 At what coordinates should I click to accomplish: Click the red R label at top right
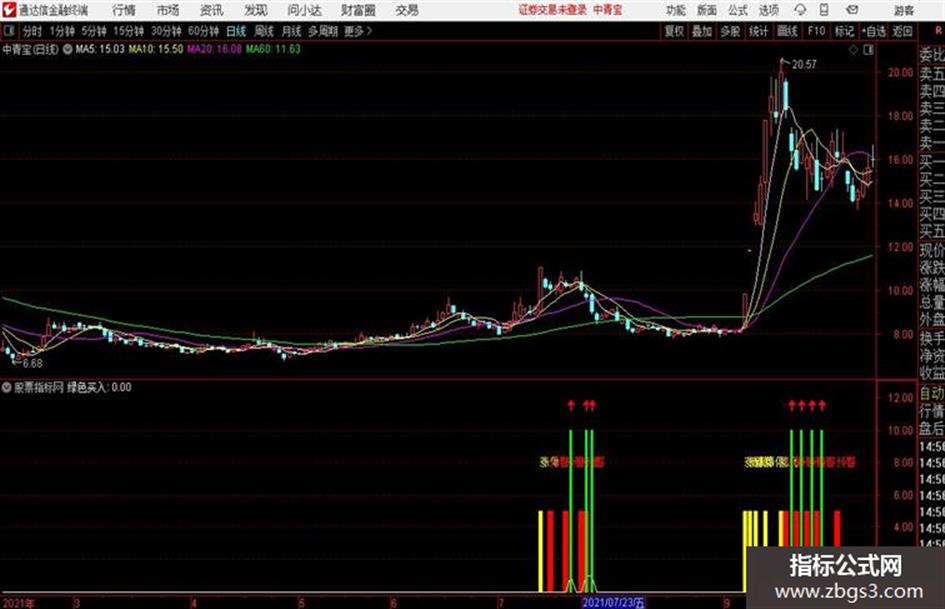coord(938,31)
